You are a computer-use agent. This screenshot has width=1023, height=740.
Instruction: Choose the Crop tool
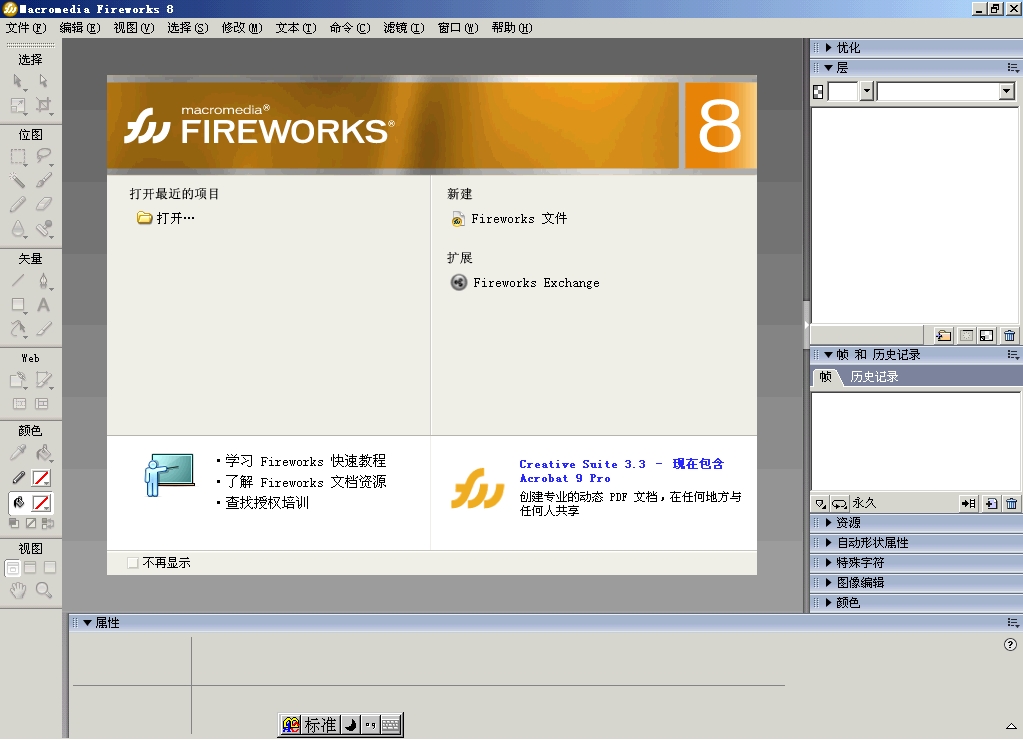tap(43, 106)
